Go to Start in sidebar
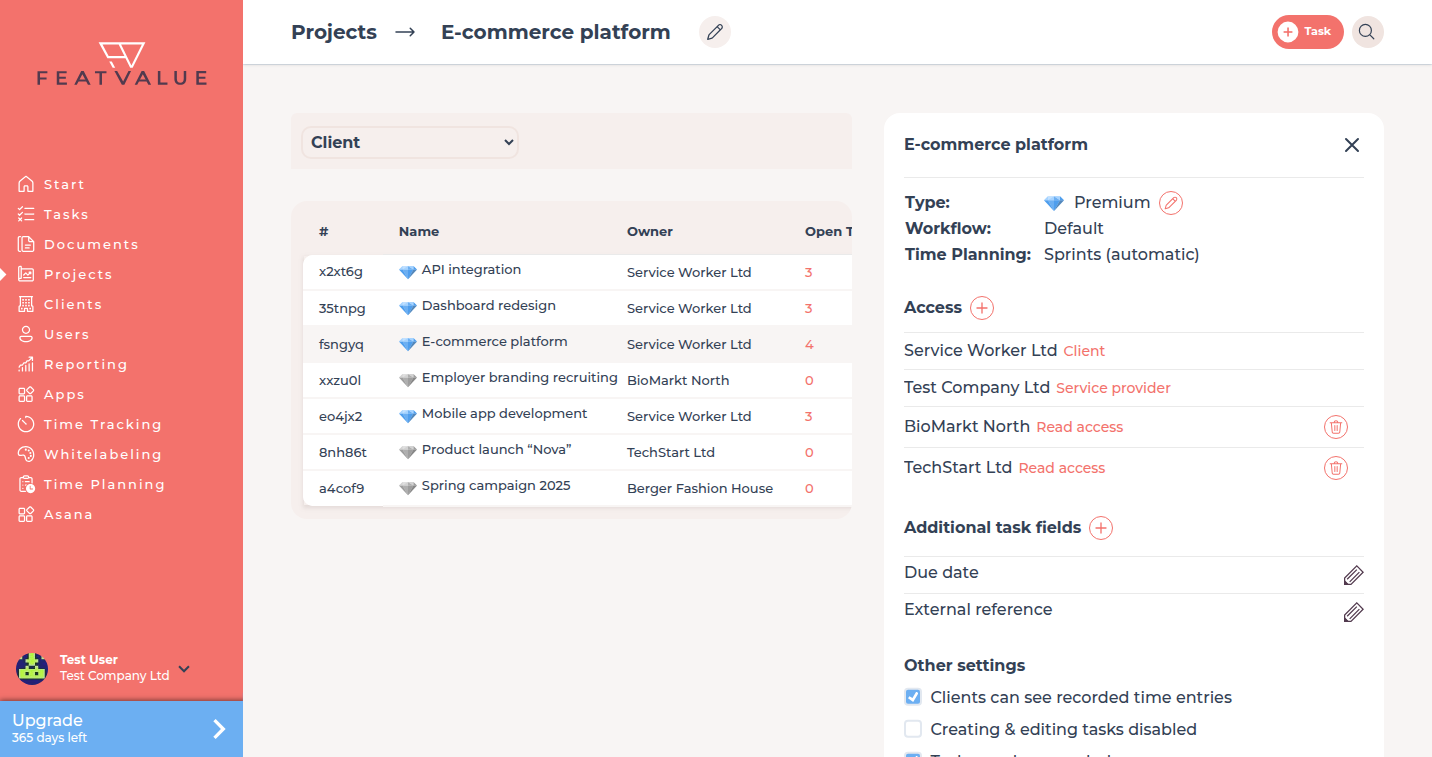The width and height of the screenshot is (1432, 757). pyautogui.click(x=64, y=184)
